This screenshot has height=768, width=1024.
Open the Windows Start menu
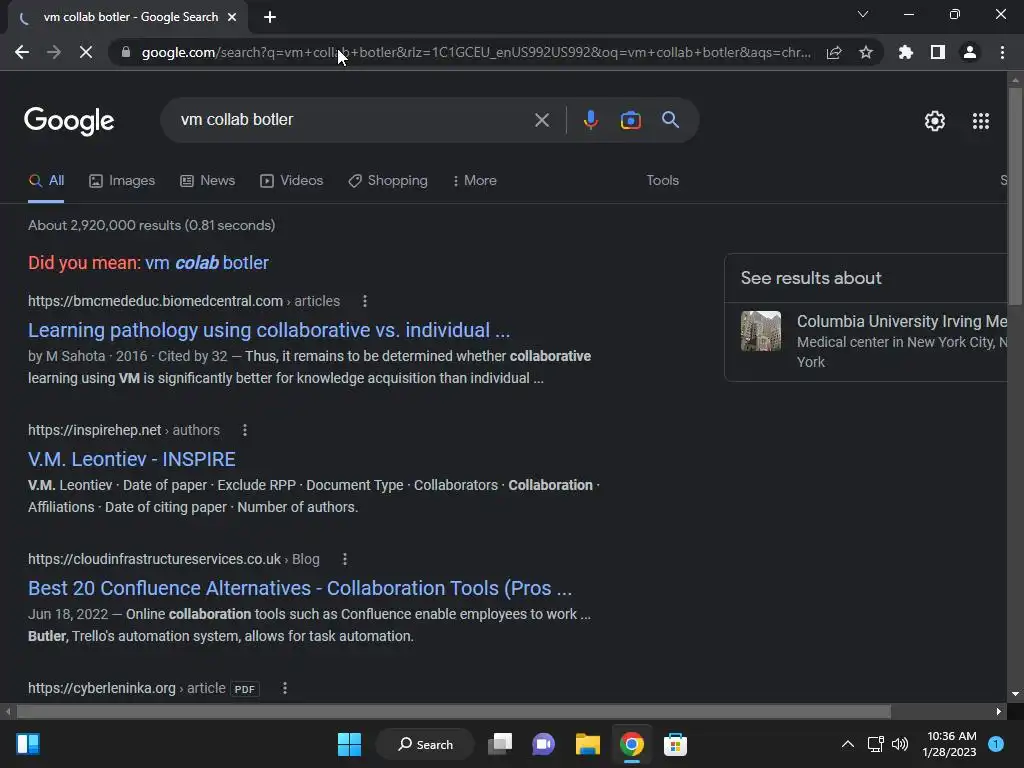(x=349, y=744)
